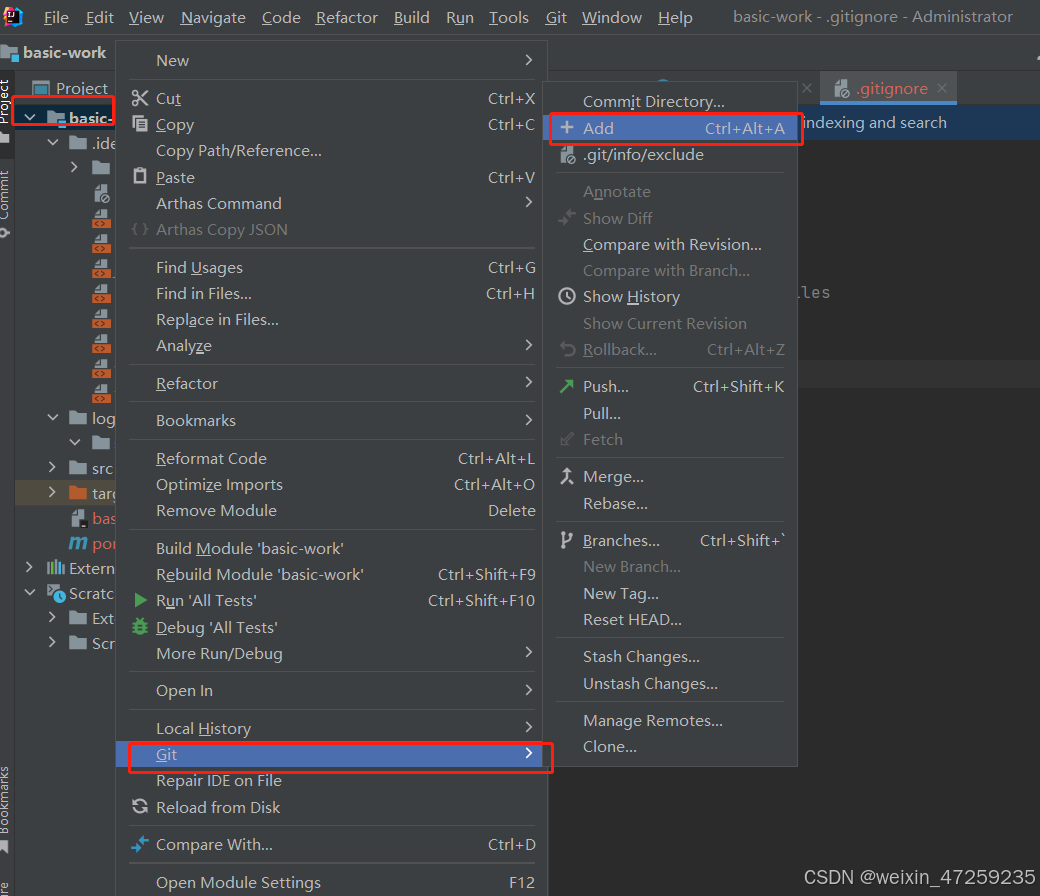Screen dimensions: 1040x896
Task: Choose Compare with Revision...
Action: point(671,245)
